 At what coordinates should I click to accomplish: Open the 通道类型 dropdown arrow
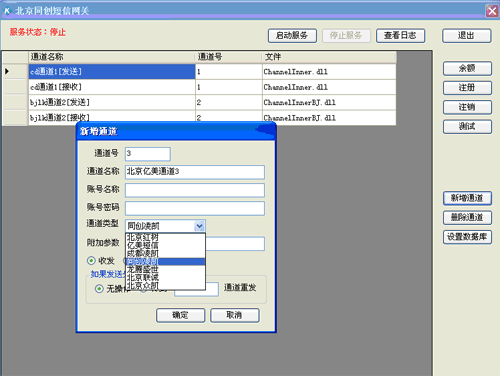click(x=199, y=226)
